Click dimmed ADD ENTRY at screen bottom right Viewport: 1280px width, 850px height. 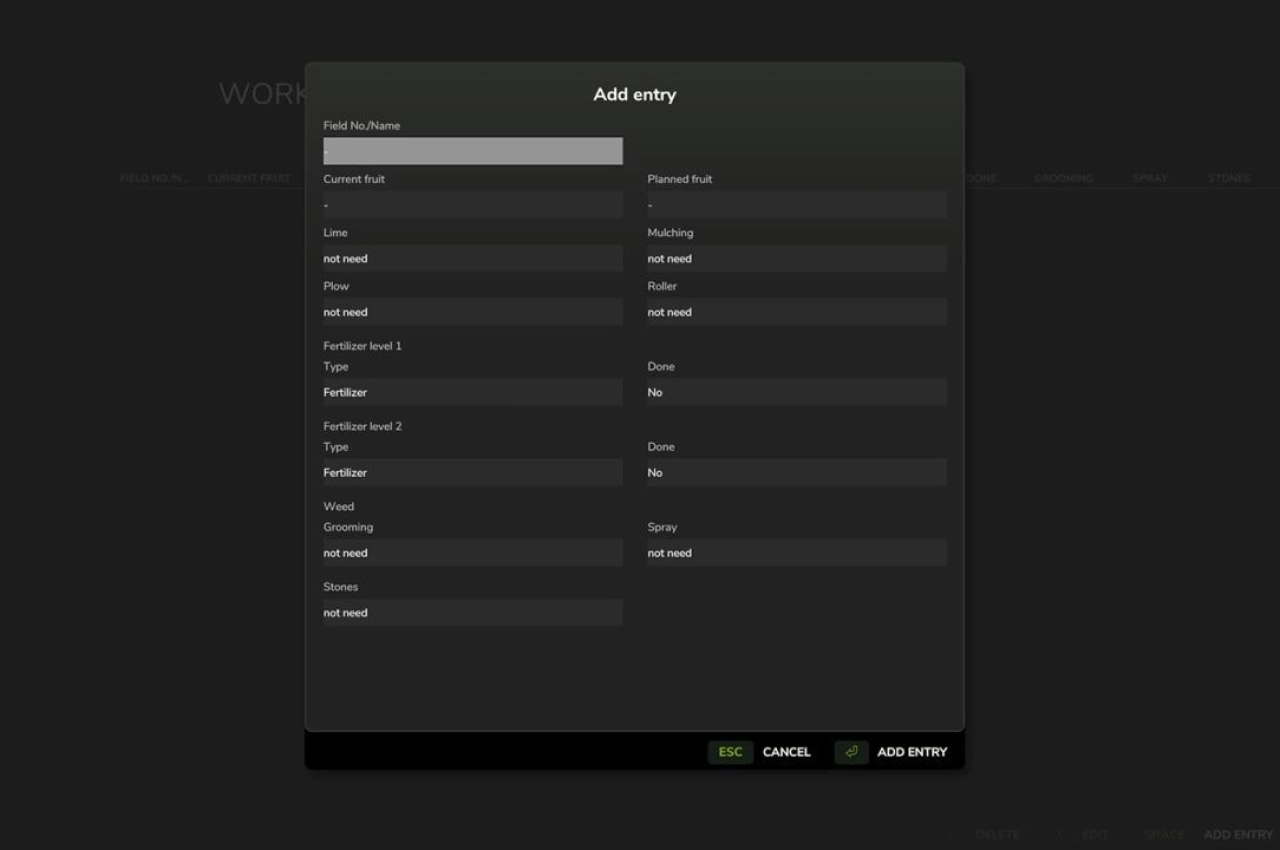[1237, 834]
